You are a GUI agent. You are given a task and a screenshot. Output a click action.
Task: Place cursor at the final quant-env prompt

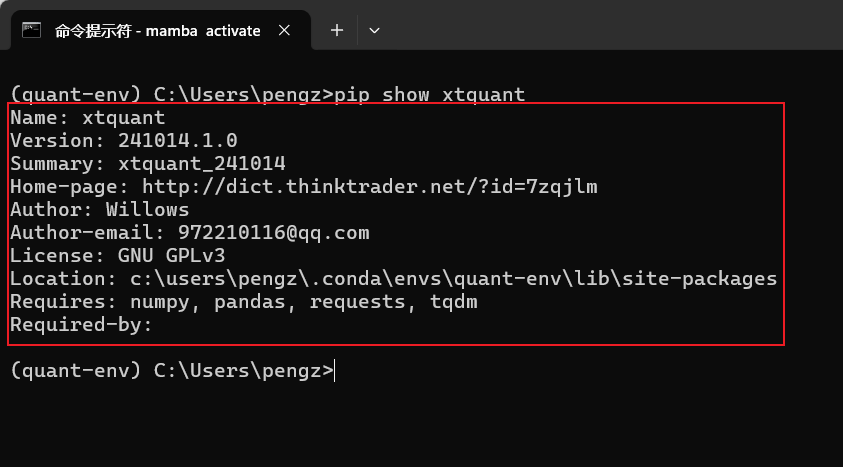click(x=173, y=371)
